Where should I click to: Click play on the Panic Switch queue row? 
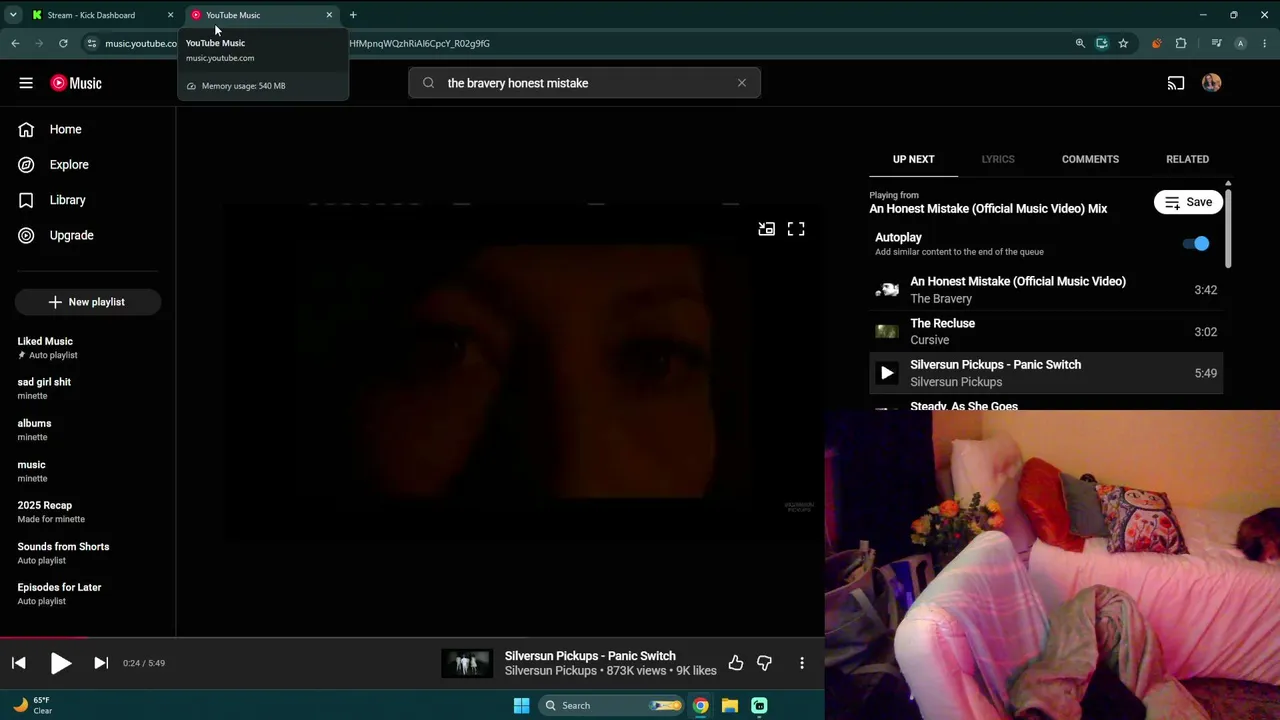(887, 373)
